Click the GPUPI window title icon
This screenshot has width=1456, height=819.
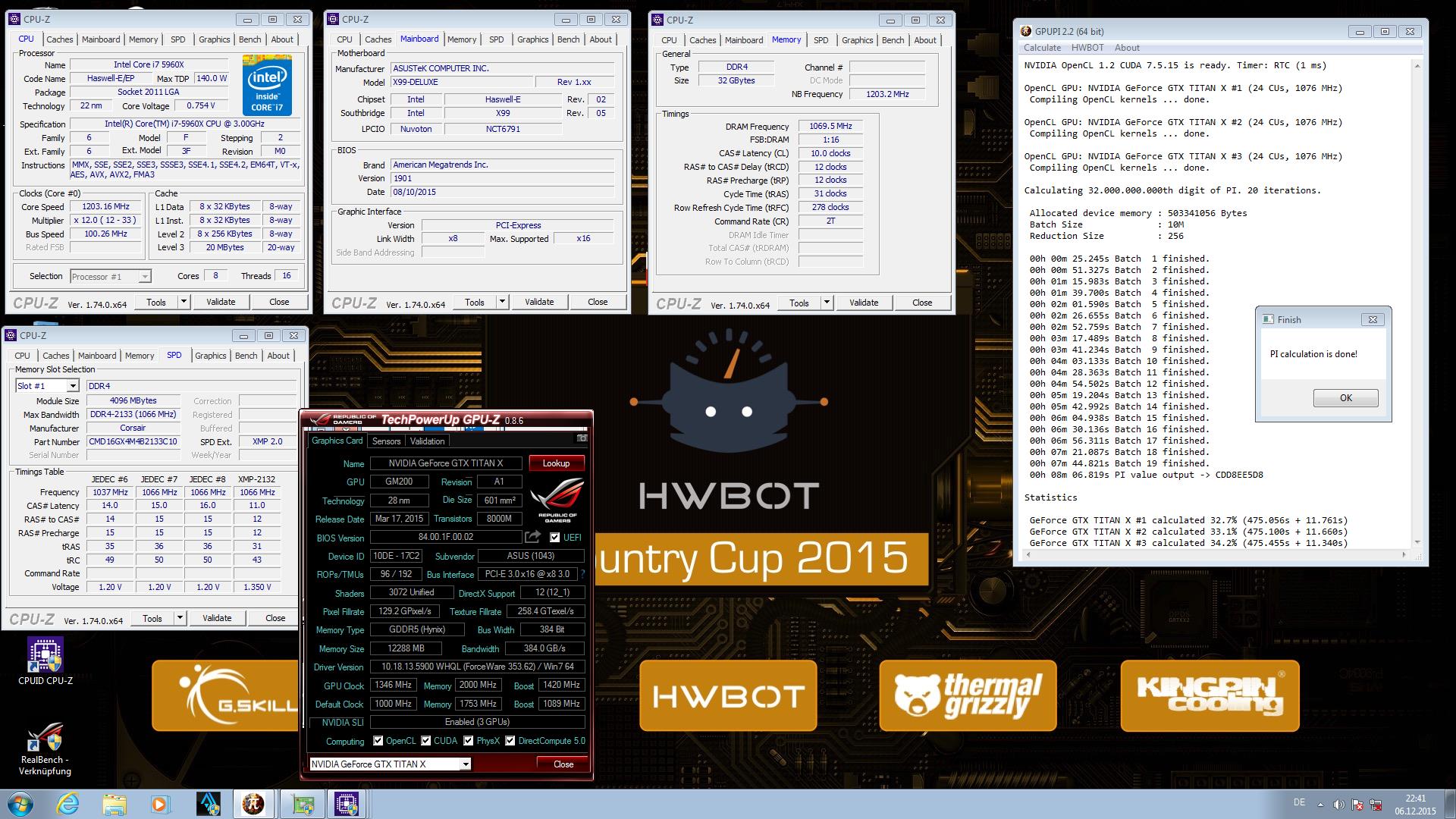coord(1026,31)
